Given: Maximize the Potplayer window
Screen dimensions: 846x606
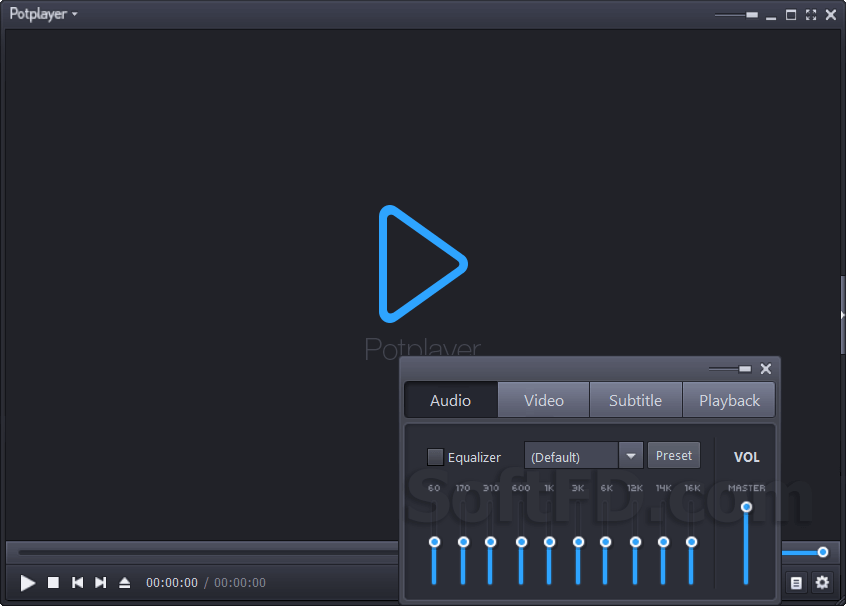Looking at the screenshot, I should (791, 15).
